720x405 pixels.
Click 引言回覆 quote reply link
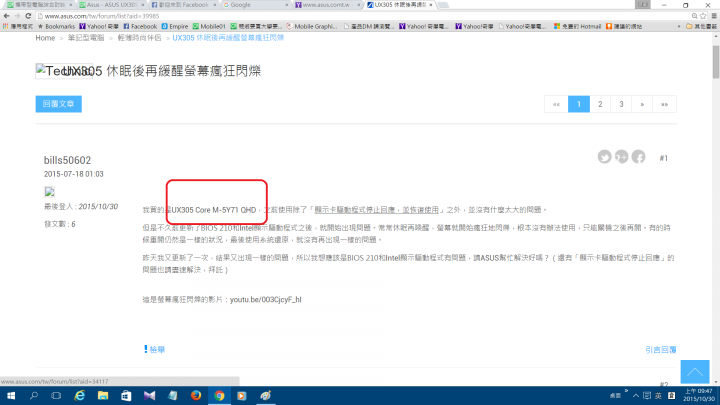click(661, 350)
